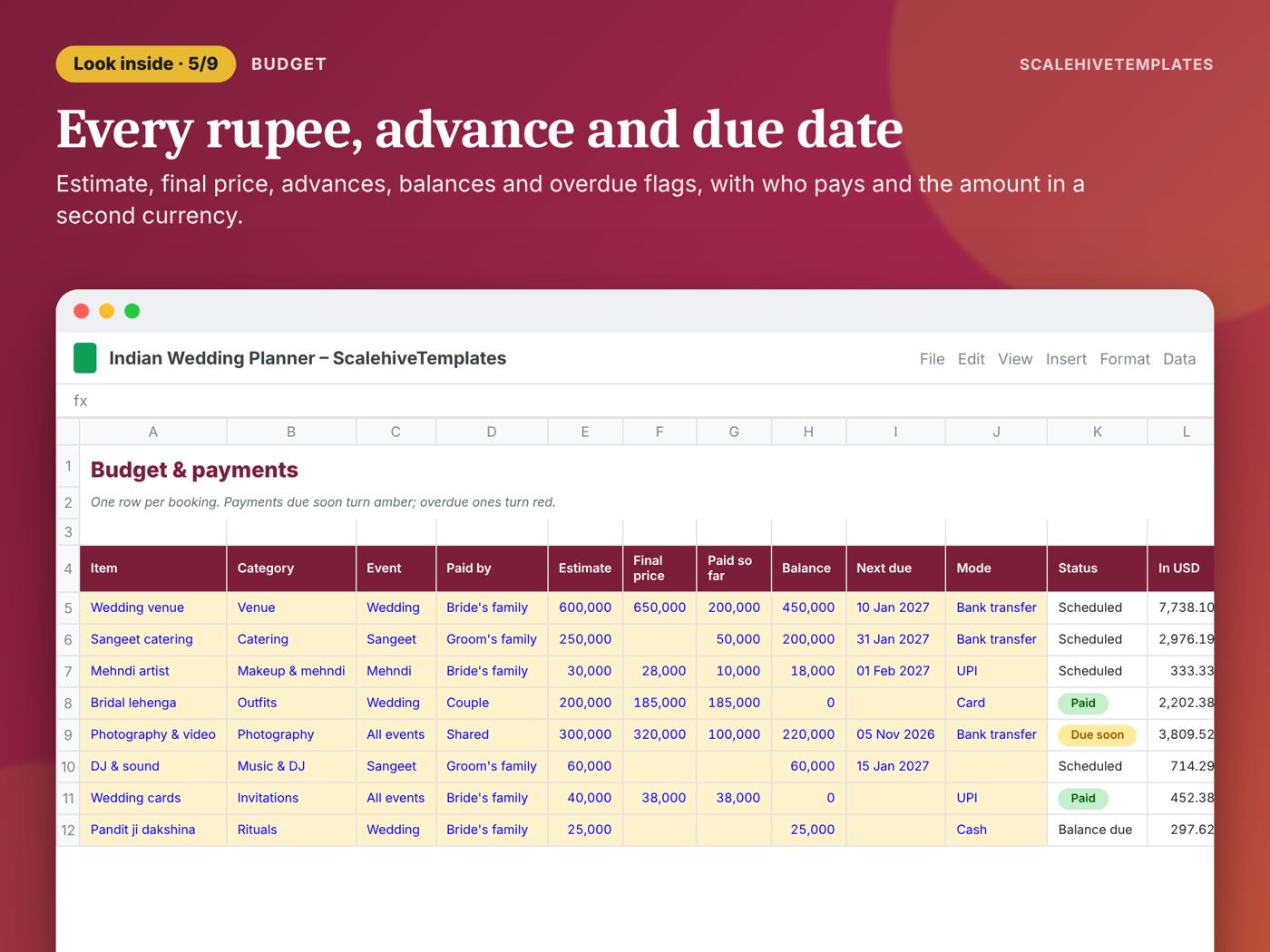
Task: Open the Edit menu
Action: click(971, 359)
